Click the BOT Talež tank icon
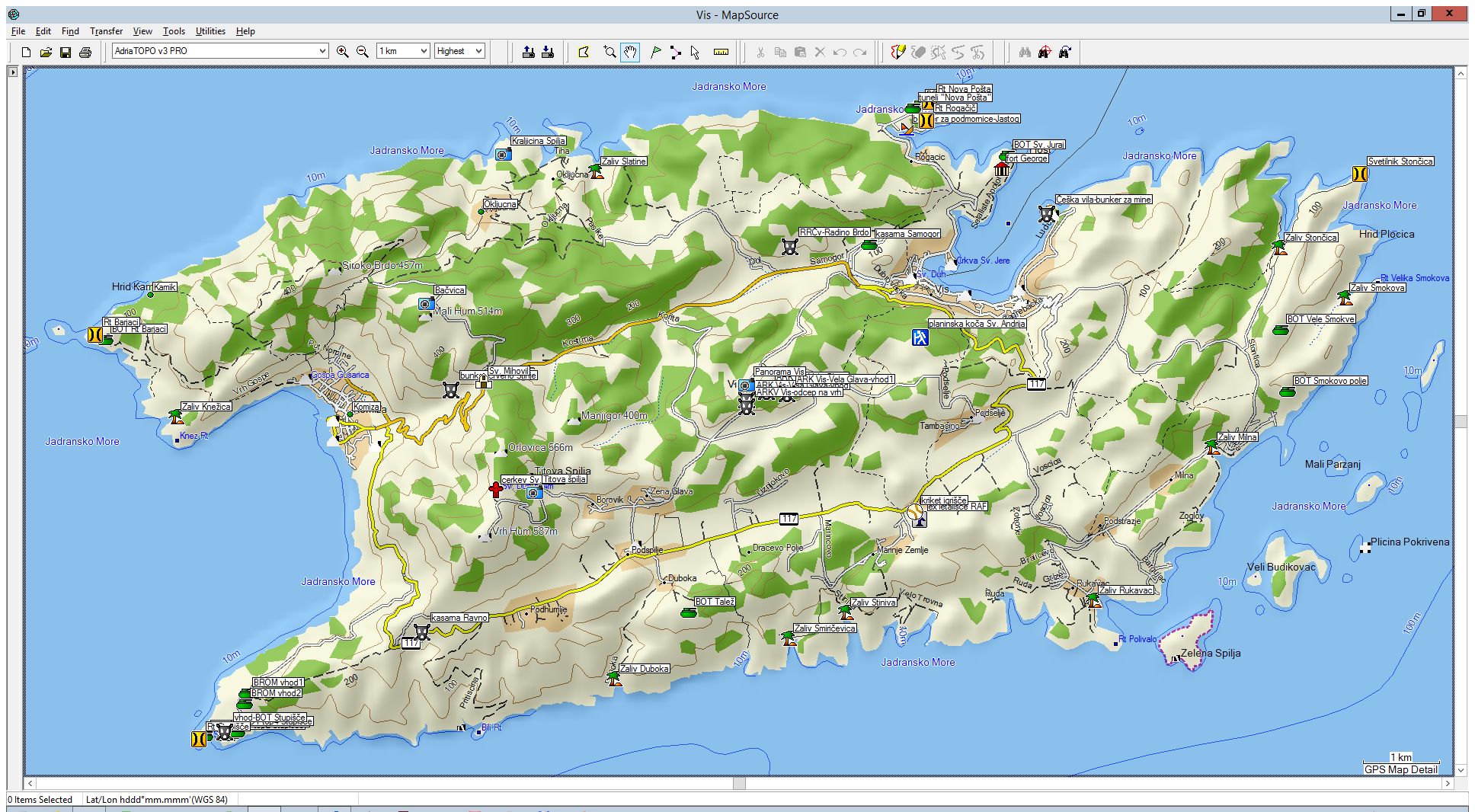Image resolution: width=1475 pixels, height=812 pixels. click(689, 612)
